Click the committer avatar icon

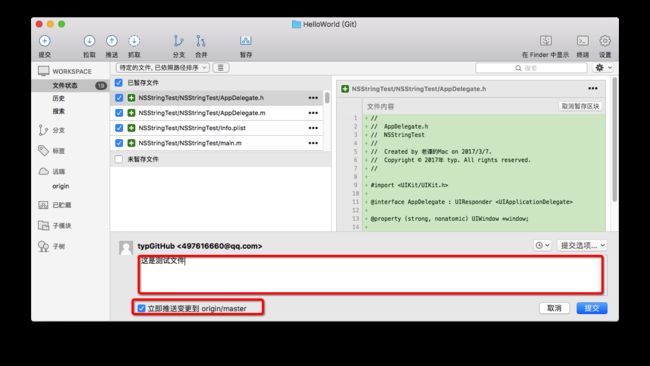click(x=126, y=247)
